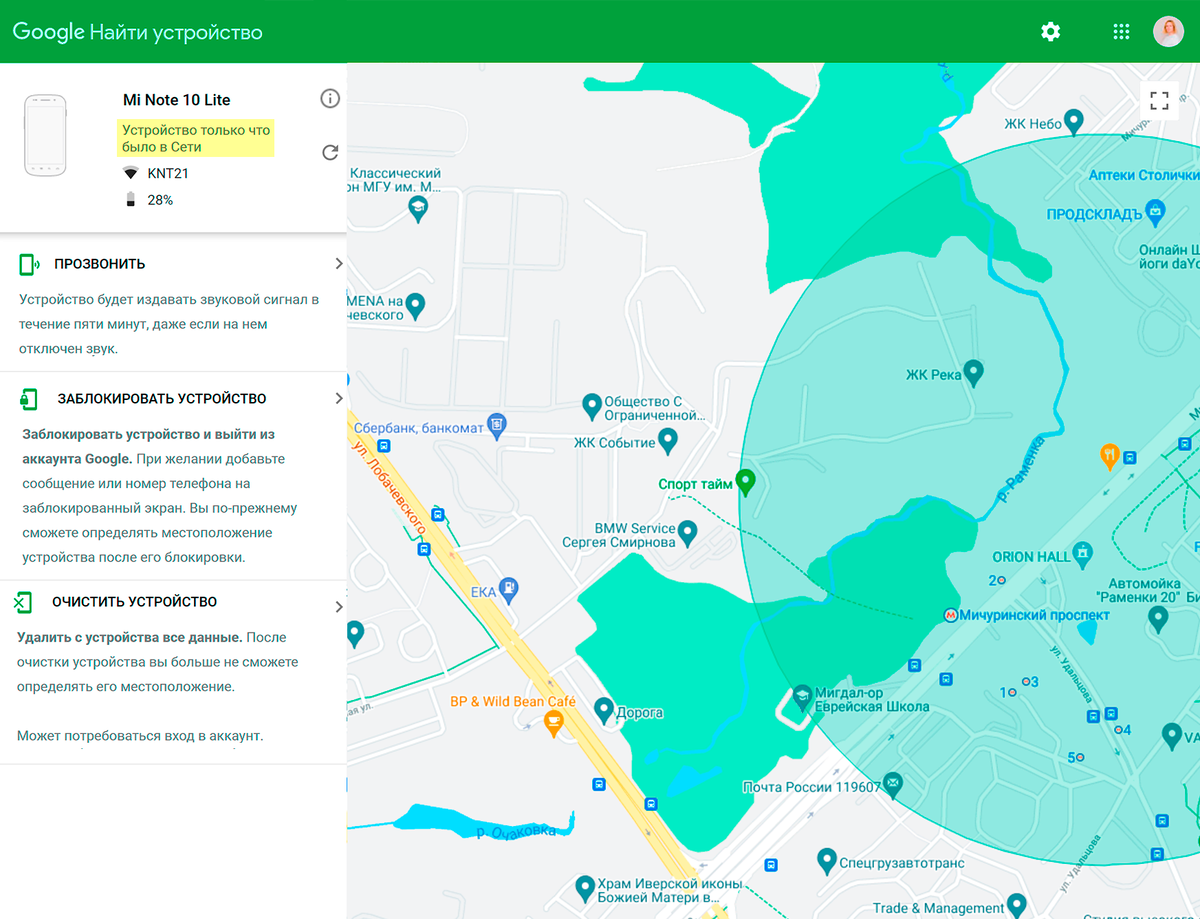Click the ring device phone icon
This screenshot has width=1200, height=919.
pyautogui.click(x=30, y=264)
